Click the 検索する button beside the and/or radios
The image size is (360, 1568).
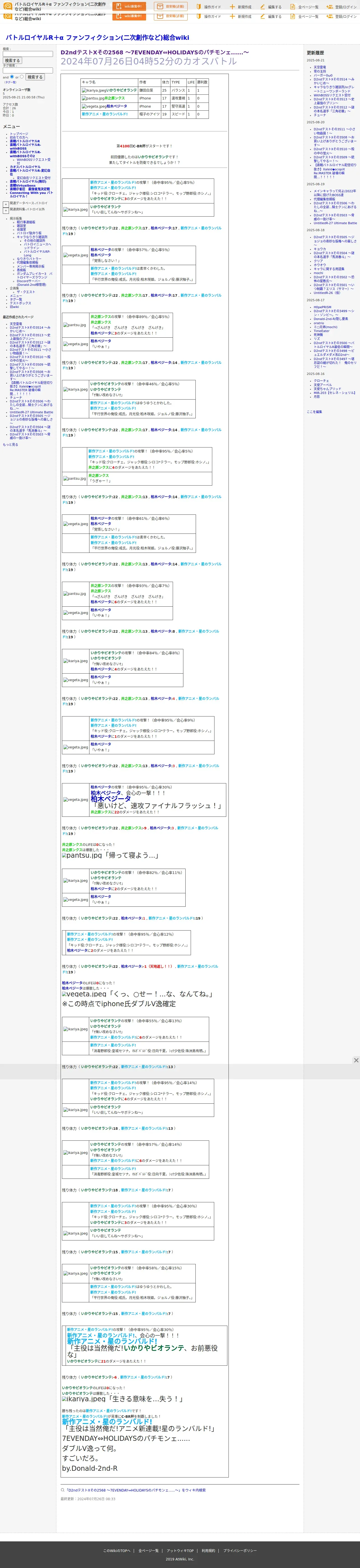coord(35,77)
